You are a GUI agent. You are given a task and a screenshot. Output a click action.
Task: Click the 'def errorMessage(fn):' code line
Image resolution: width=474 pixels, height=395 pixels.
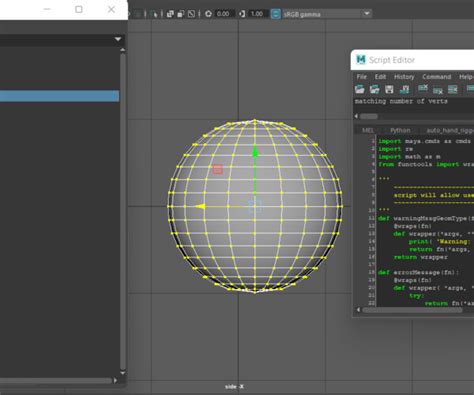(418, 272)
